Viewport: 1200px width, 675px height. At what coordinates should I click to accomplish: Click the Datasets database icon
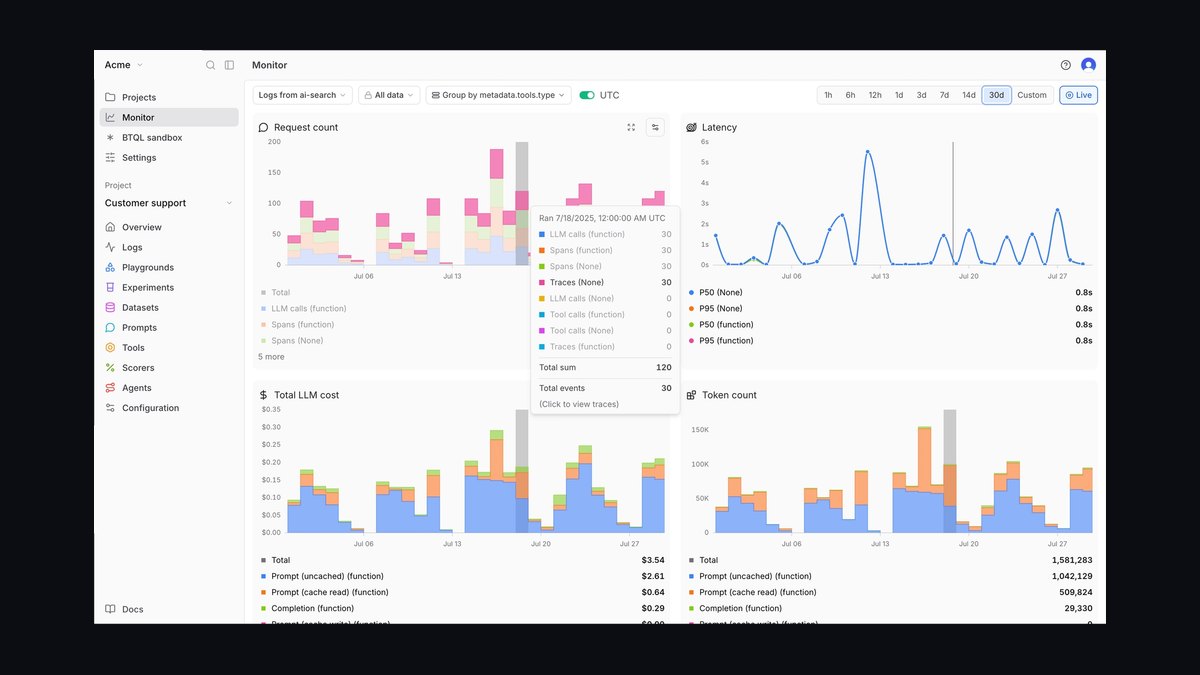click(x=111, y=307)
